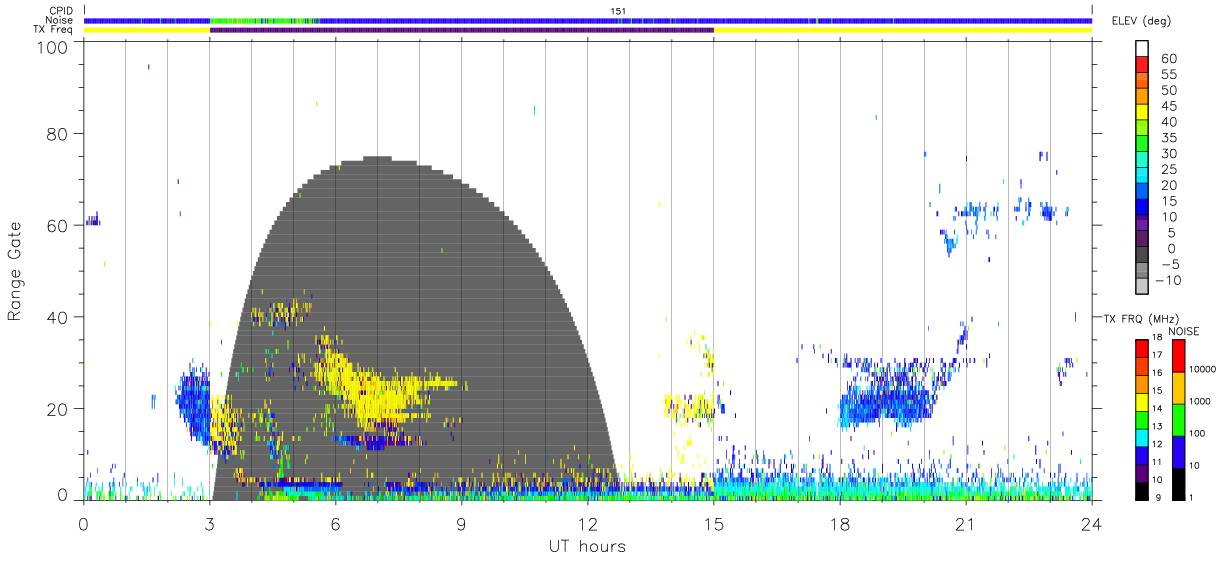Pick the light grey bottom ELEV colorbar segment
The height and width of the screenshot is (567, 1228).
[1142, 286]
